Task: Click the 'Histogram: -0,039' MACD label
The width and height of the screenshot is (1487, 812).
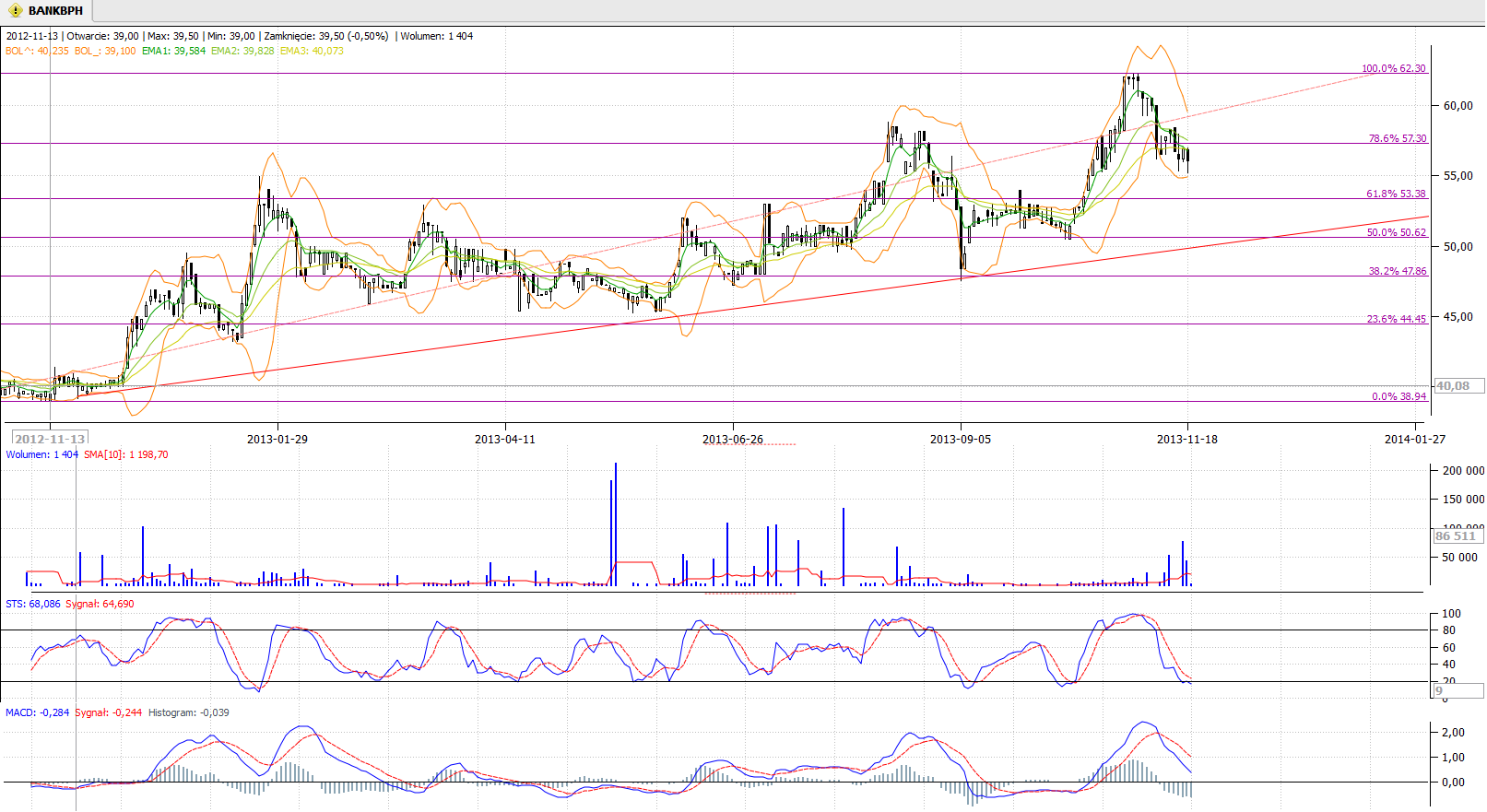Action: pyautogui.click(x=189, y=712)
